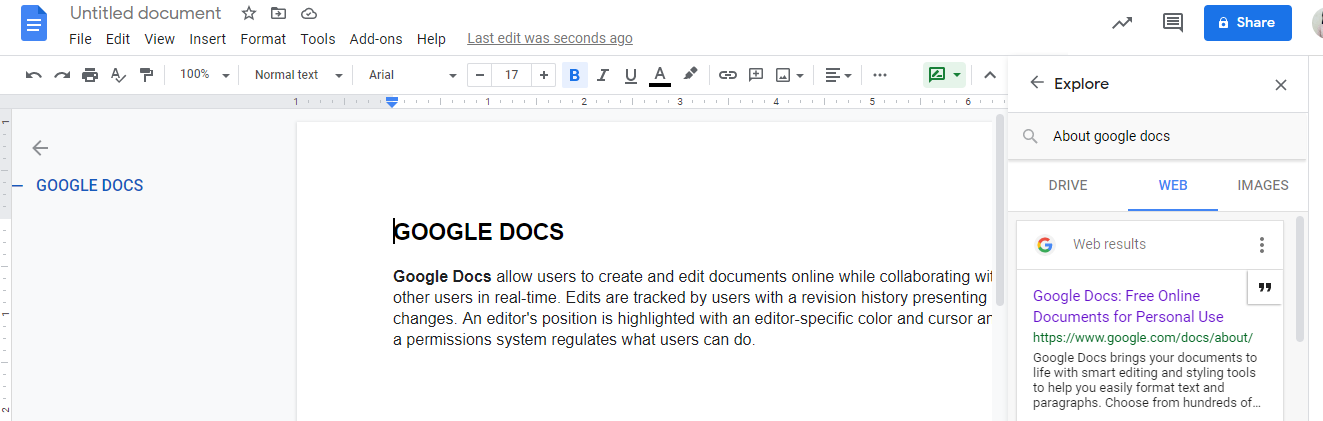This screenshot has width=1323, height=421.
Task: Open the activity dashboard trend icon
Action: click(x=1122, y=22)
